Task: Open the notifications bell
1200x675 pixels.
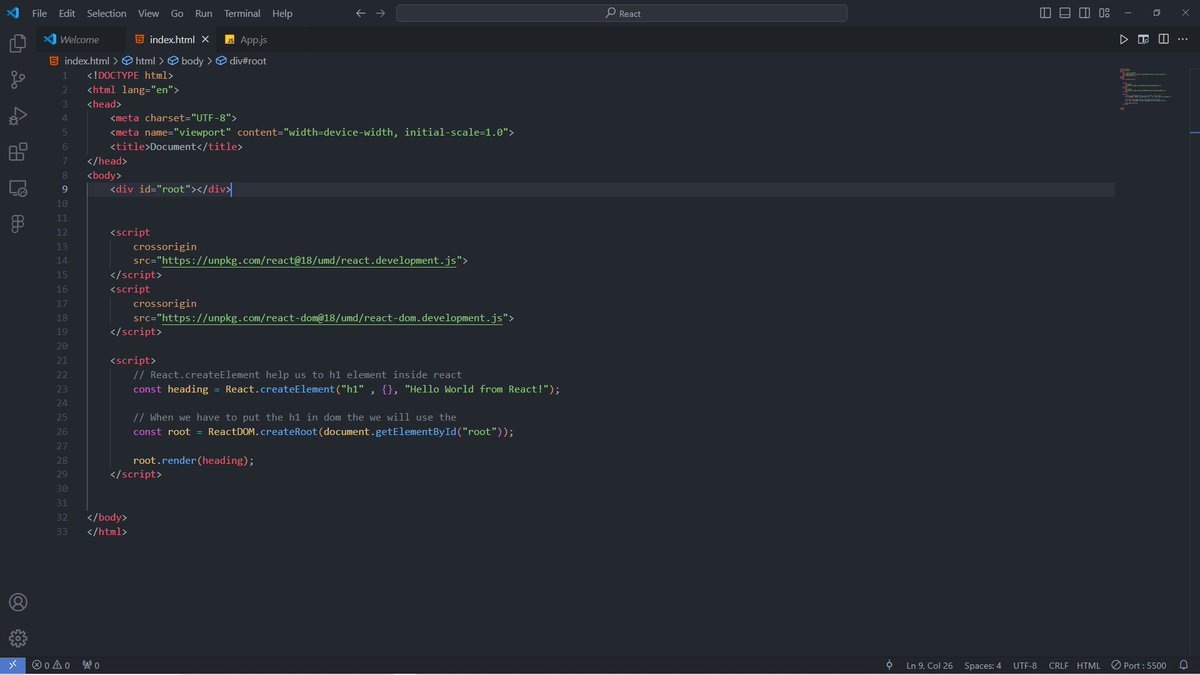Action: point(1185,665)
